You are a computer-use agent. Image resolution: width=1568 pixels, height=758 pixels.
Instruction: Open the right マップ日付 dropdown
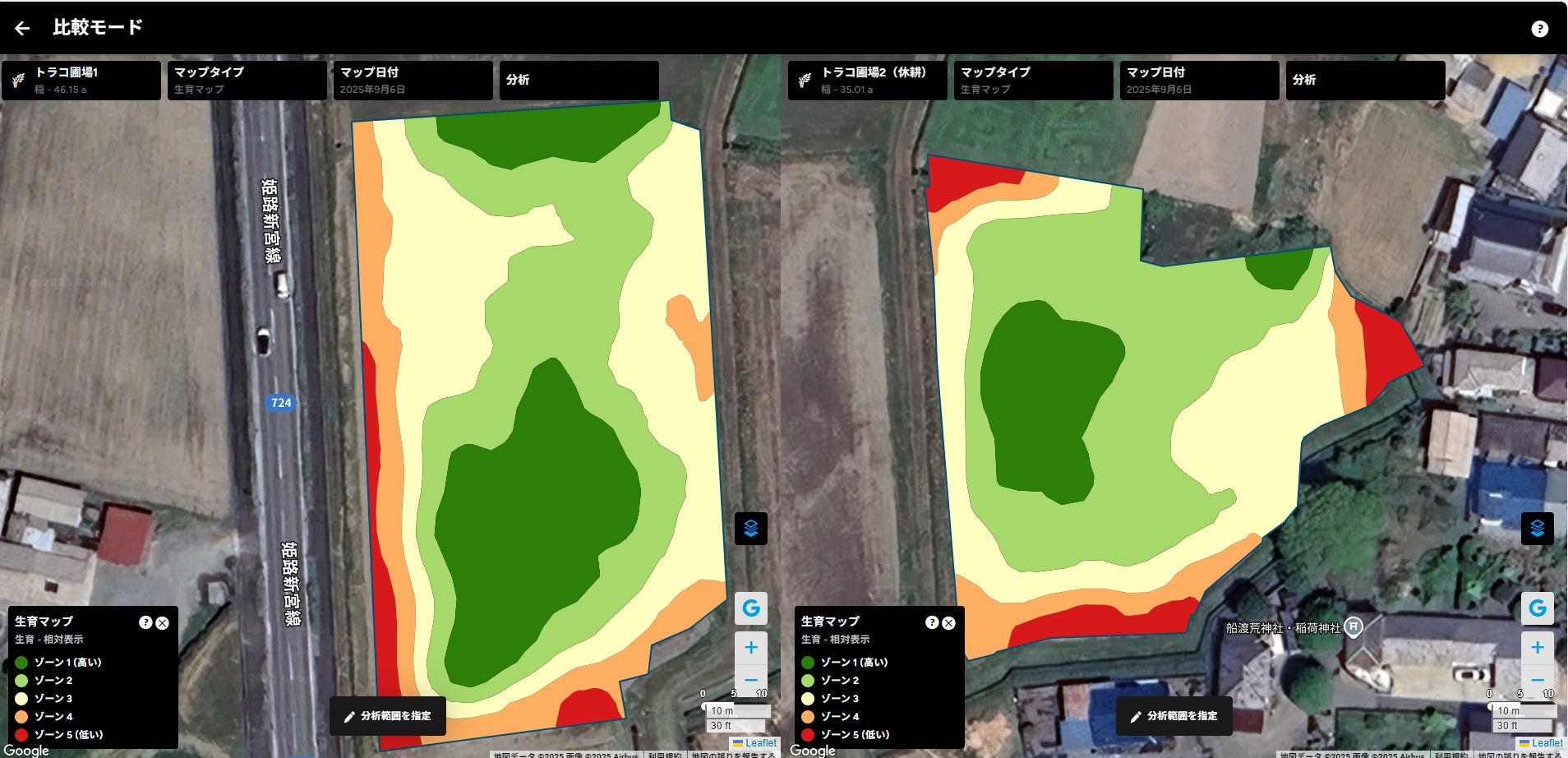[1199, 81]
